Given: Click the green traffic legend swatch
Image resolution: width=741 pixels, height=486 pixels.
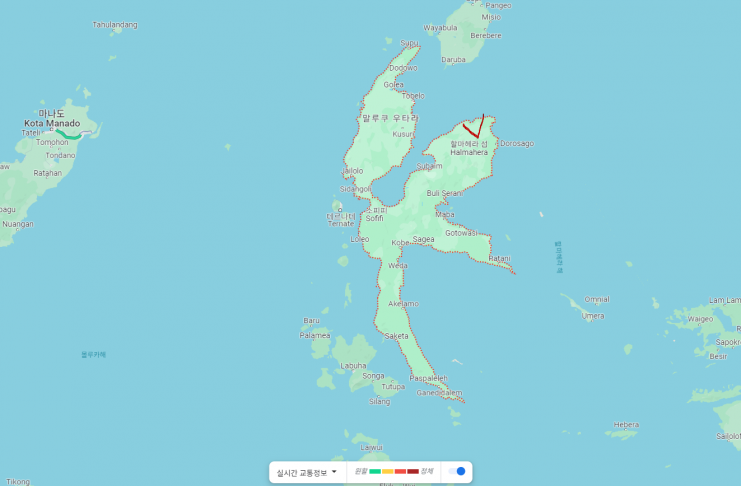Looking at the screenshot, I should [375, 471].
